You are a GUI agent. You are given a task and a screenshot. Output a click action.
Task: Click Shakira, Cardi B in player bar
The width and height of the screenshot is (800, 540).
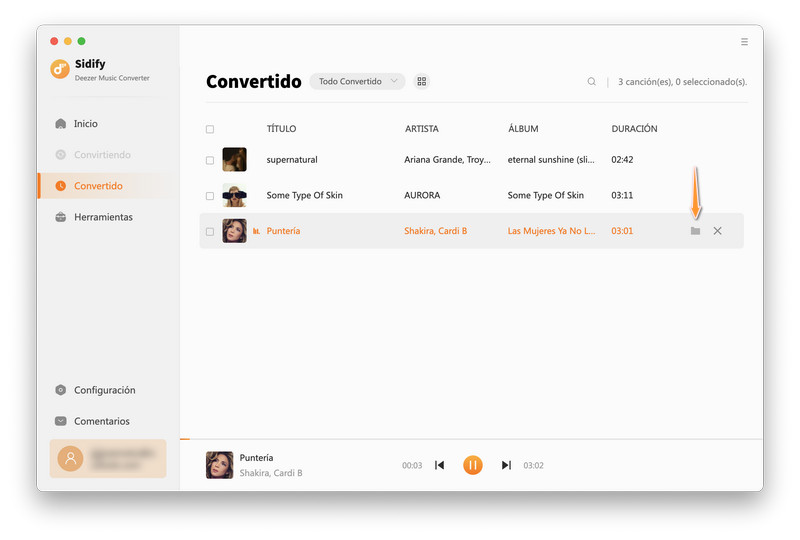point(271,473)
